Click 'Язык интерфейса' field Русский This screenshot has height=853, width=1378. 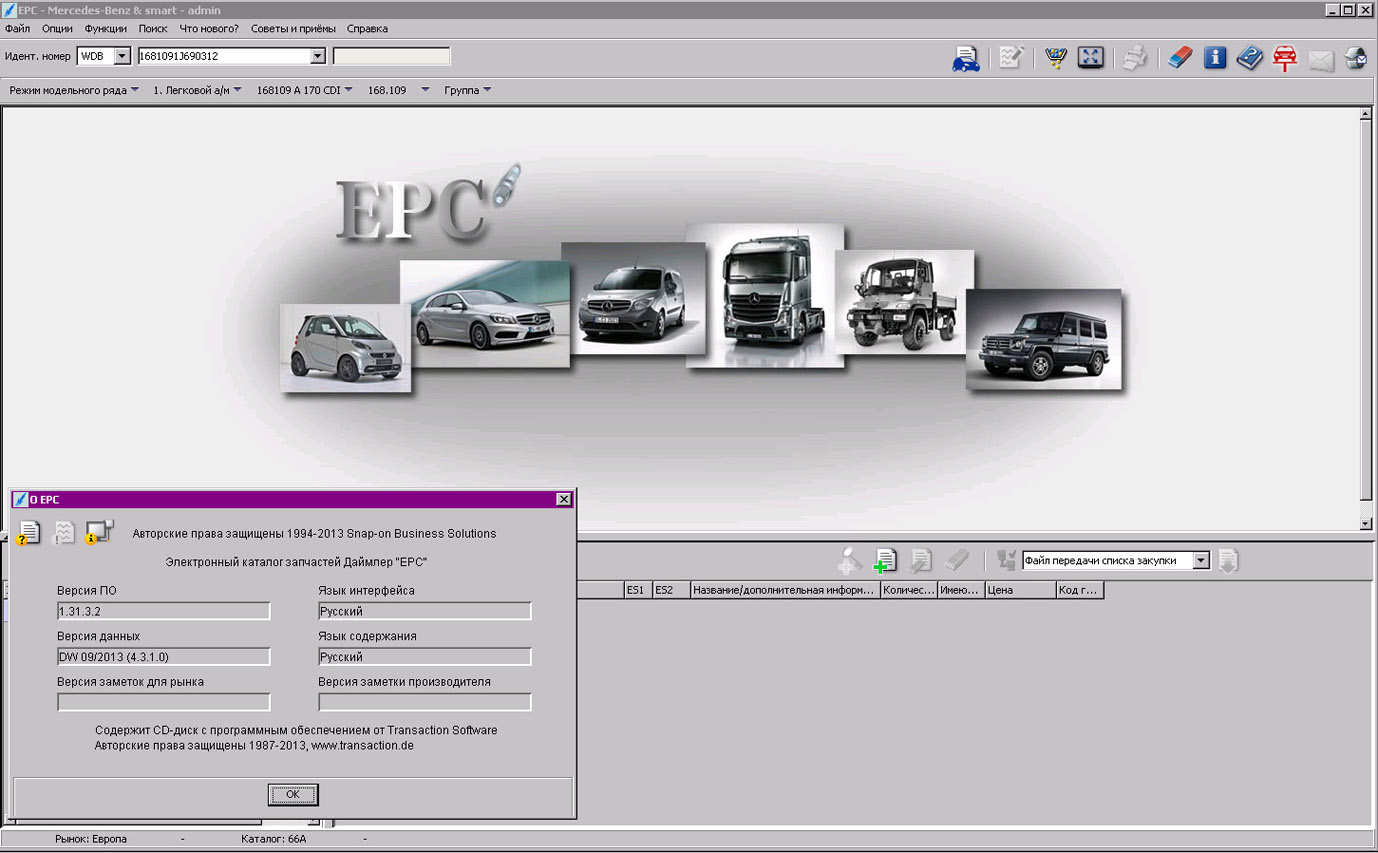pos(425,611)
